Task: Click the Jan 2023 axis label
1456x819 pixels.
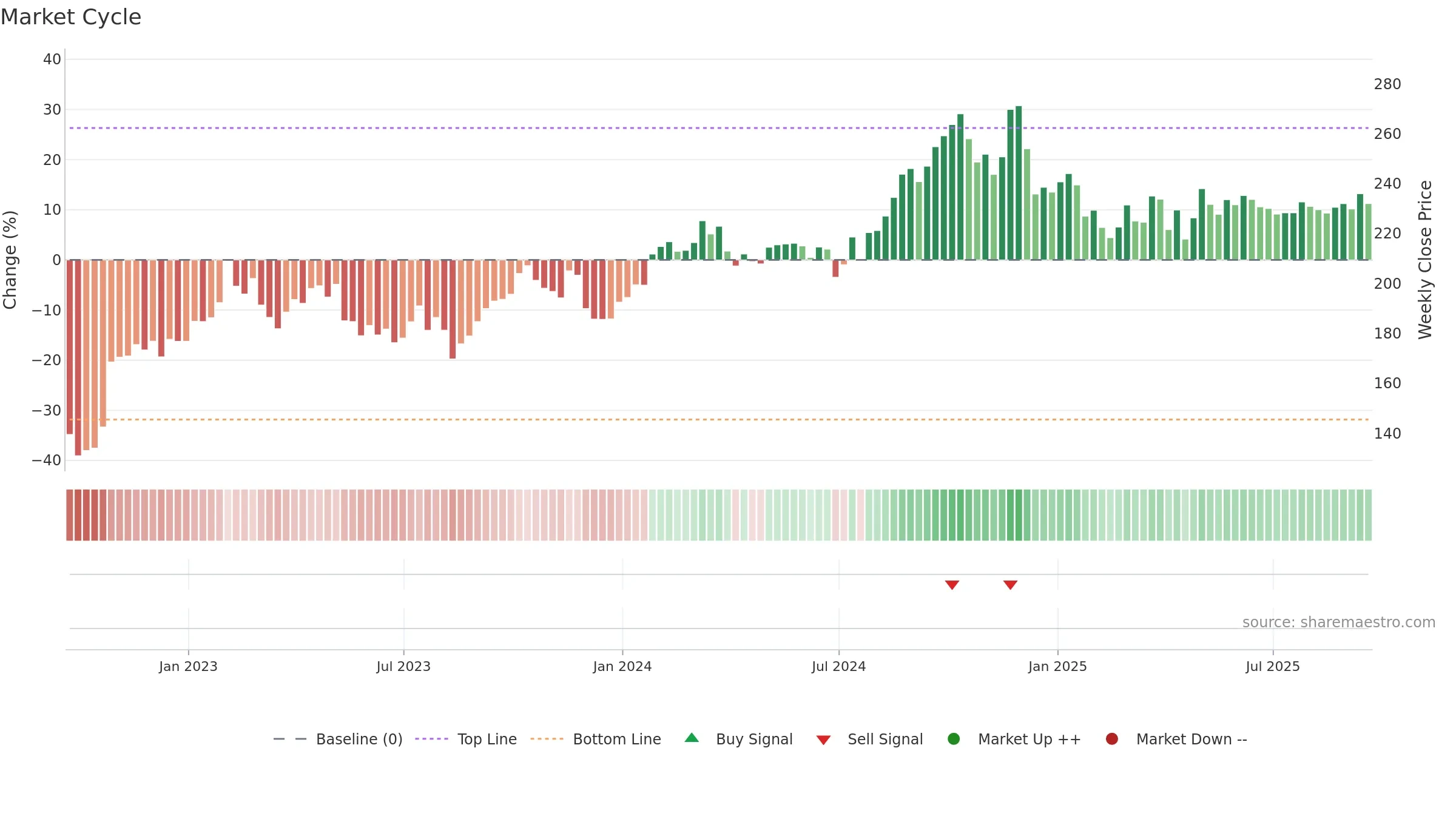Action: [x=188, y=666]
